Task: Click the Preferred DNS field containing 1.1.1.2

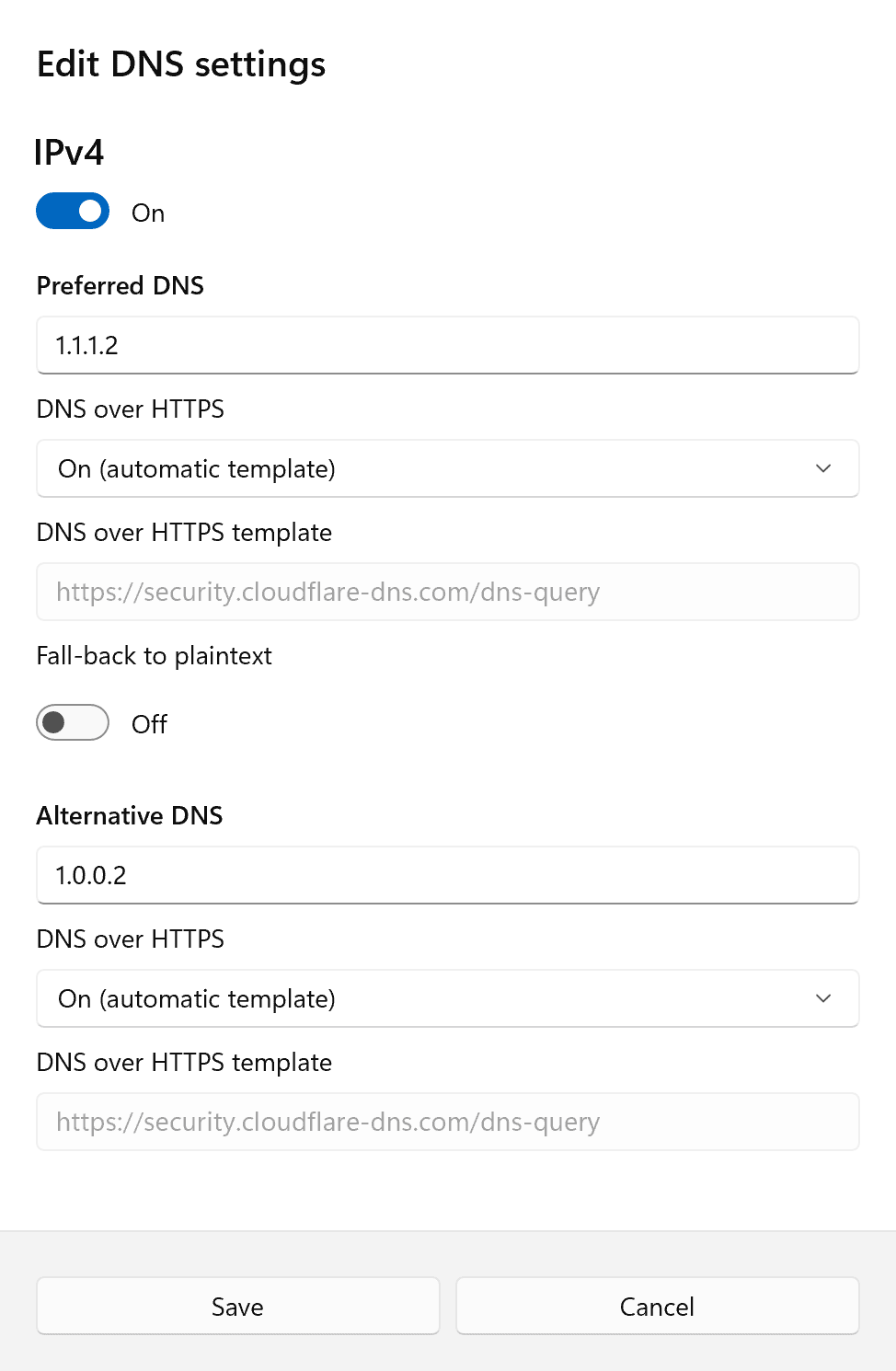Action: click(x=447, y=346)
